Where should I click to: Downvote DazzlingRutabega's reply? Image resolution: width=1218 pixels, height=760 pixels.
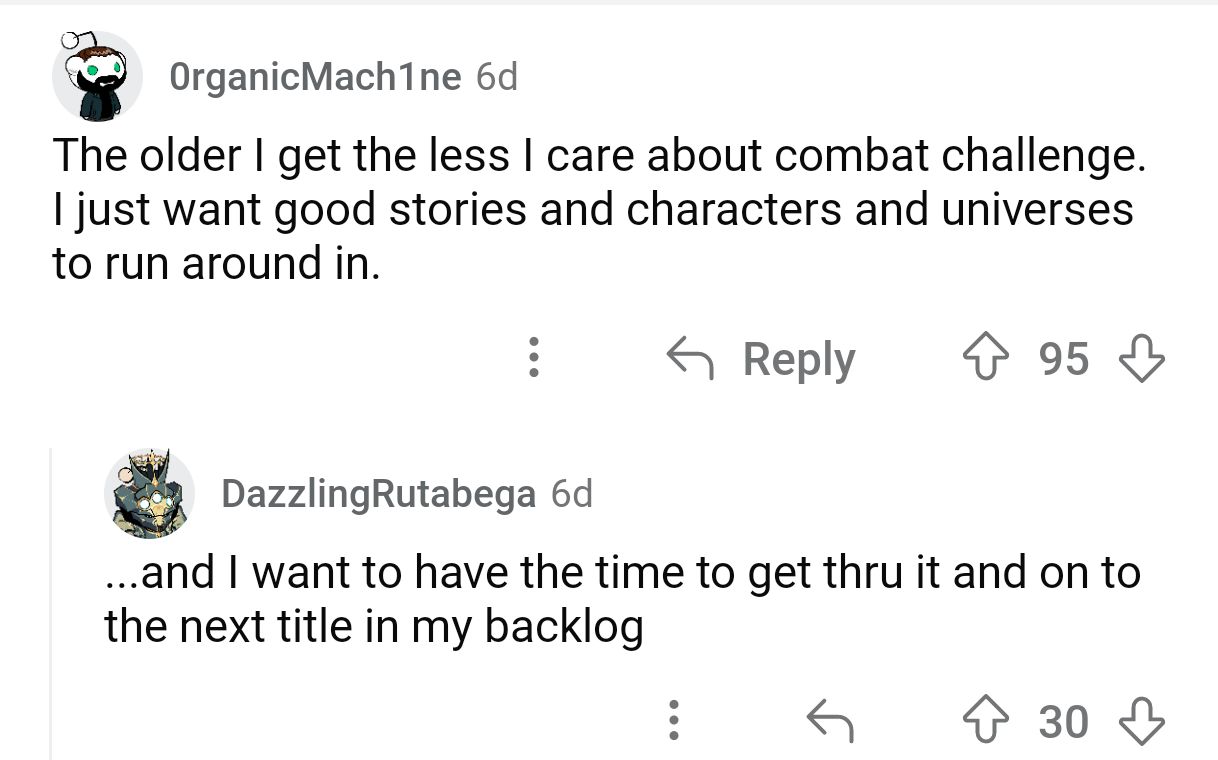[x=1143, y=721]
